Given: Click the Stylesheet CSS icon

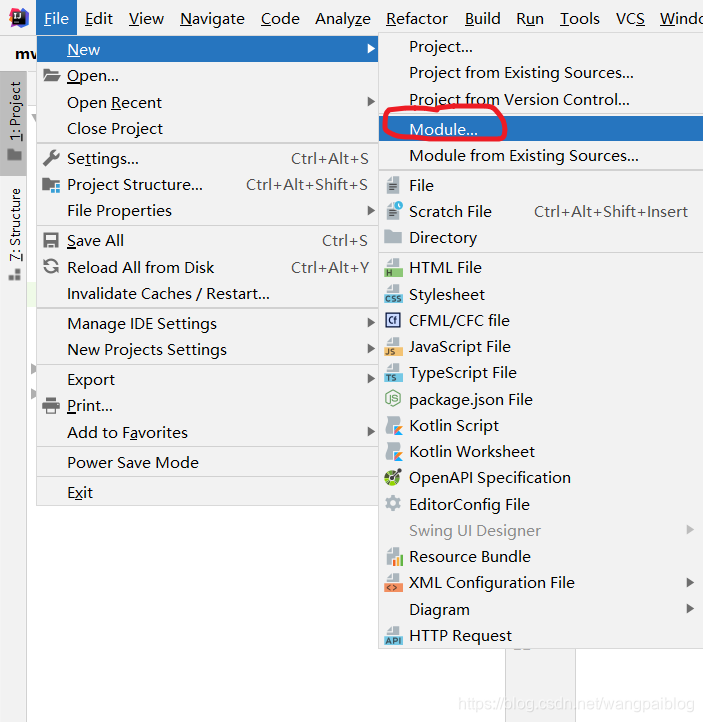Looking at the screenshot, I should click(x=393, y=294).
